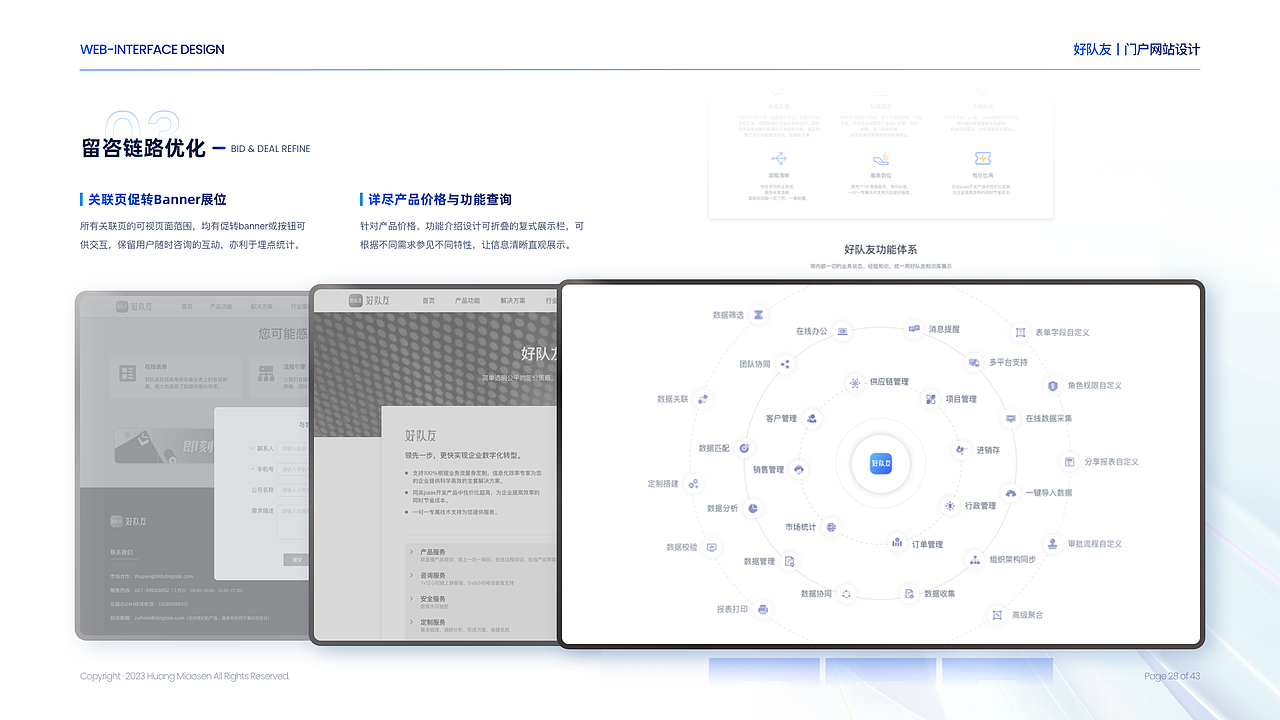Click the 客户管理 customer management icon
The width and height of the screenshot is (1280, 720).
(811, 418)
